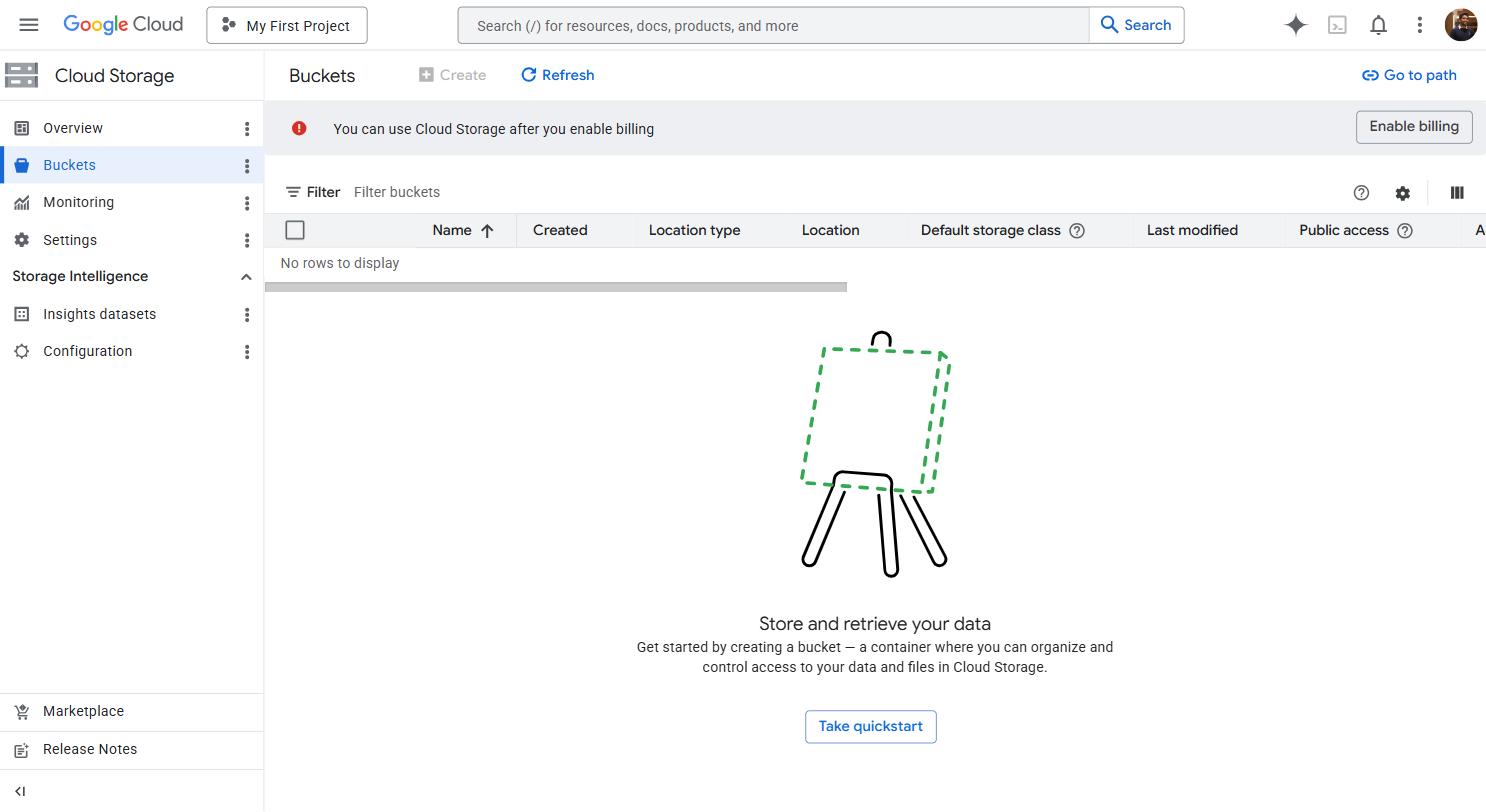This screenshot has height=812, width=1486.
Task: Select Buckets in sidebar
Action: coord(69,165)
